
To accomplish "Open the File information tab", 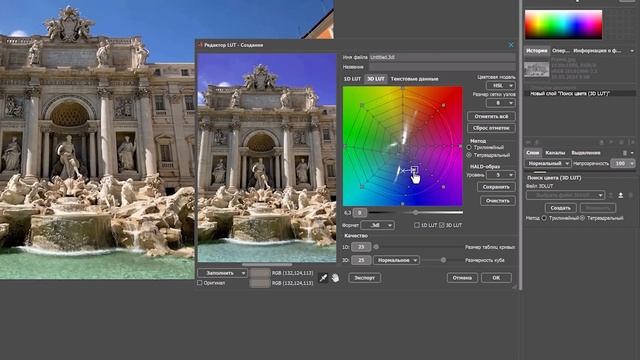I will 597,51.
